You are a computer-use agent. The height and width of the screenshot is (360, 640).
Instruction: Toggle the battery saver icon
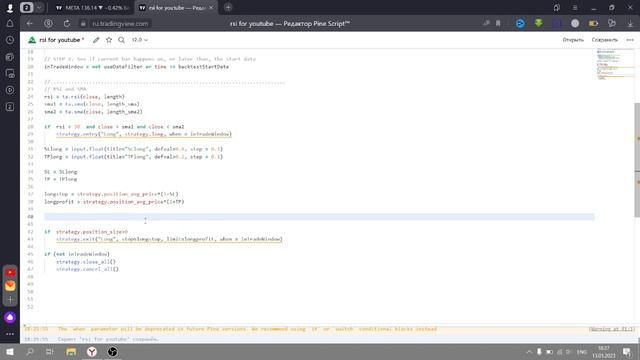pyautogui.click(x=593, y=24)
